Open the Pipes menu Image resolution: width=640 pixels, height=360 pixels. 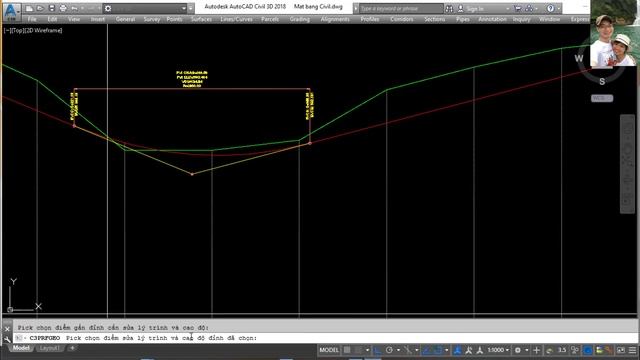click(x=462, y=19)
